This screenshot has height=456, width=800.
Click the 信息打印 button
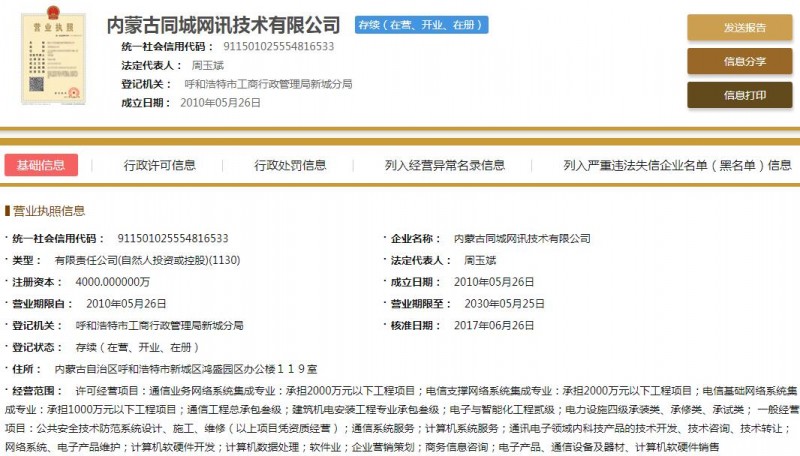739,95
